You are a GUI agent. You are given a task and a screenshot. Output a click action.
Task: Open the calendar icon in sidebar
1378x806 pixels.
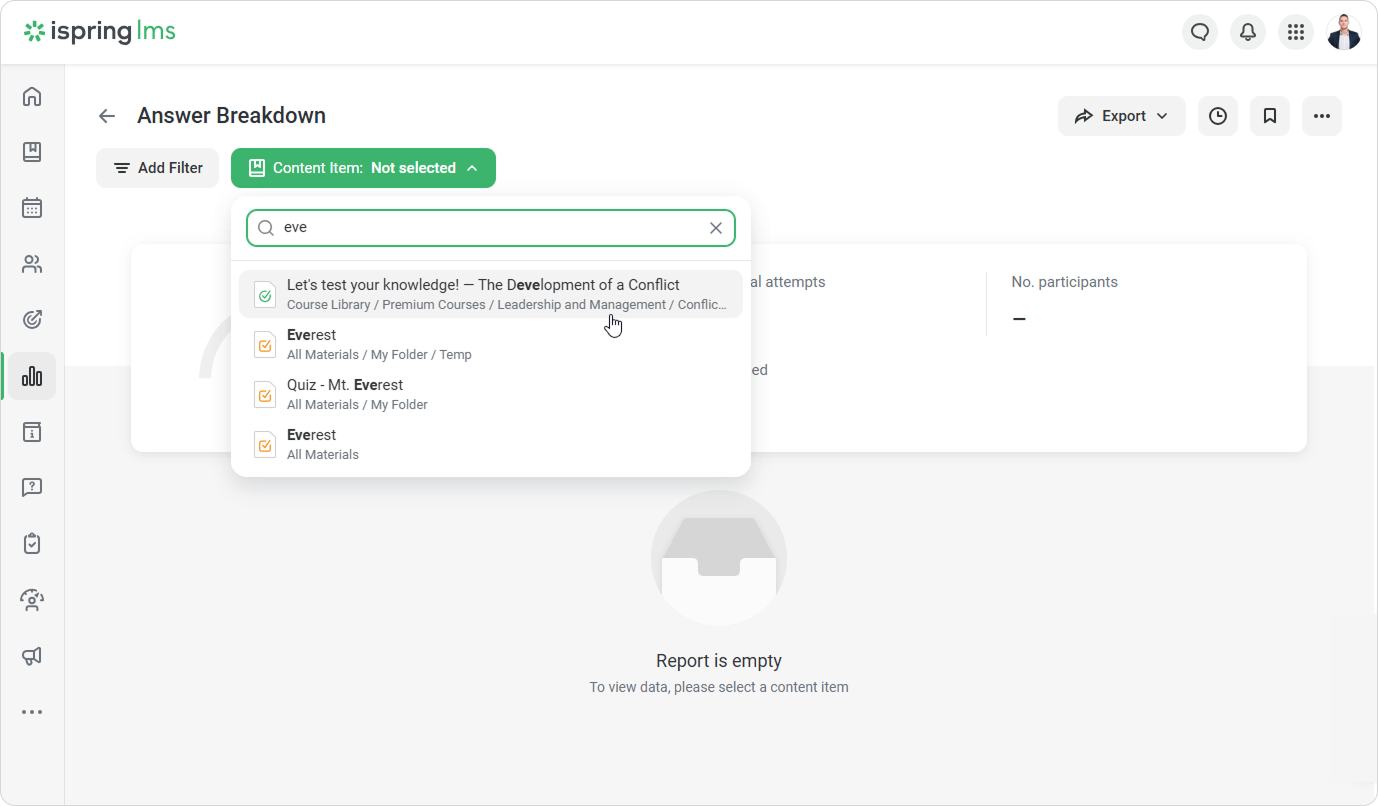(x=32, y=208)
